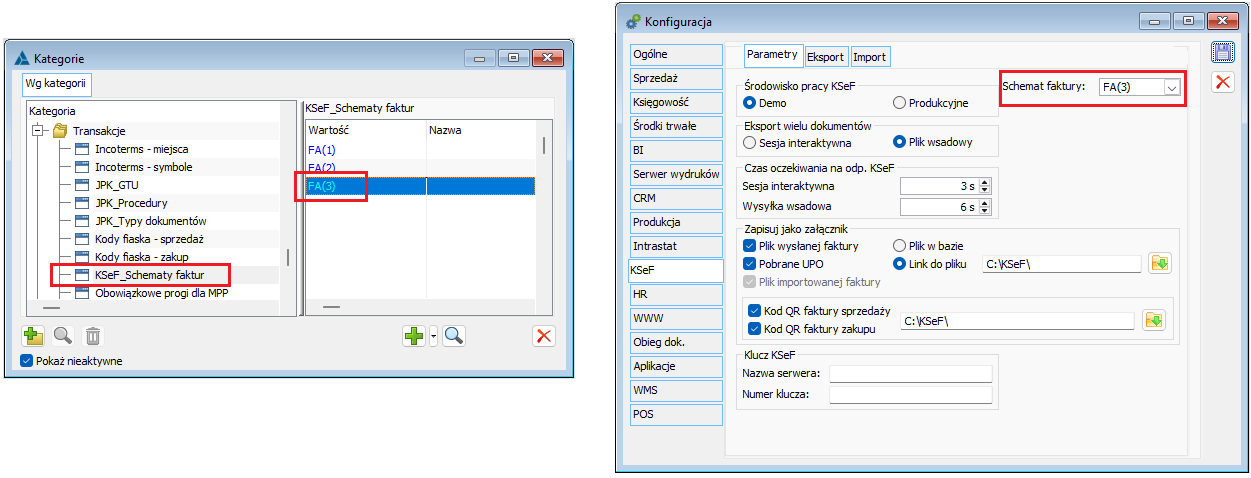Image resolution: width=1251 pixels, height=478 pixels.
Task: Click the grayed trash delete icon
Action: pyautogui.click(x=92, y=337)
